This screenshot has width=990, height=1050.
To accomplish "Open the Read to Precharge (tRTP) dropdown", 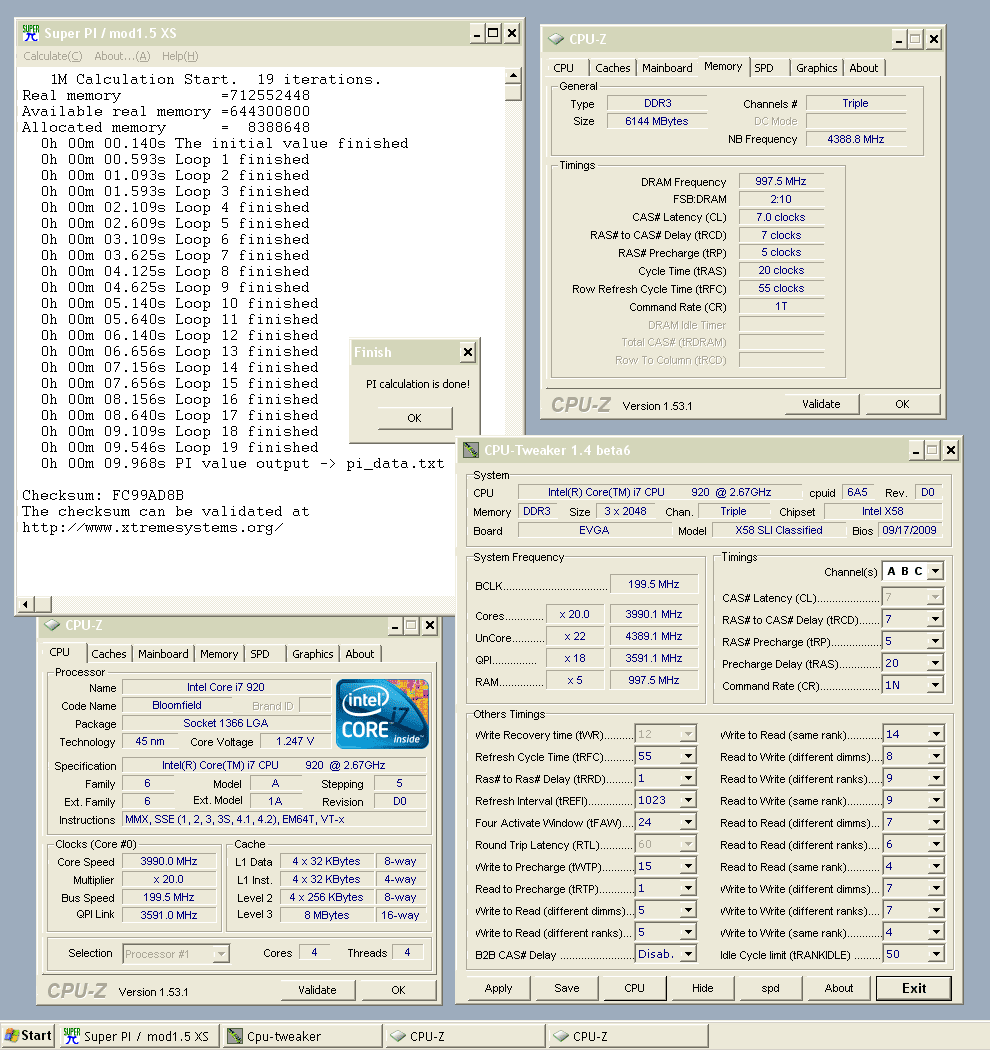I will tap(688, 889).
